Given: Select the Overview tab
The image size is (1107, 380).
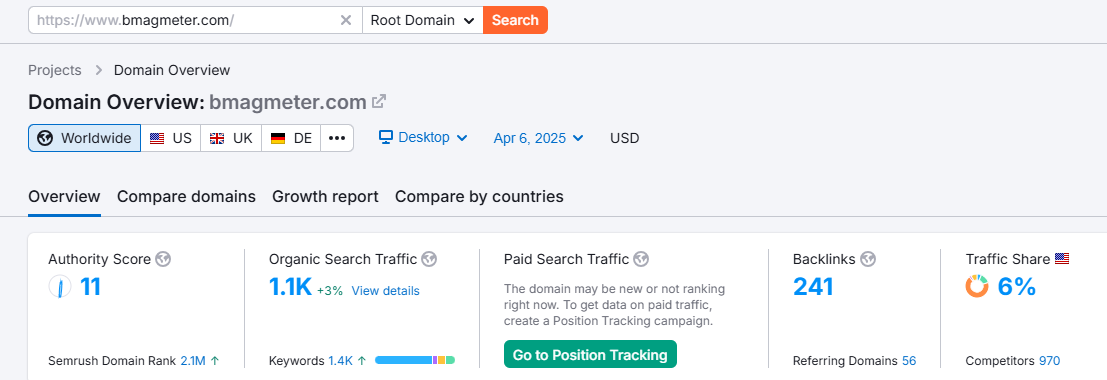Looking at the screenshot, I should point(64,196).
